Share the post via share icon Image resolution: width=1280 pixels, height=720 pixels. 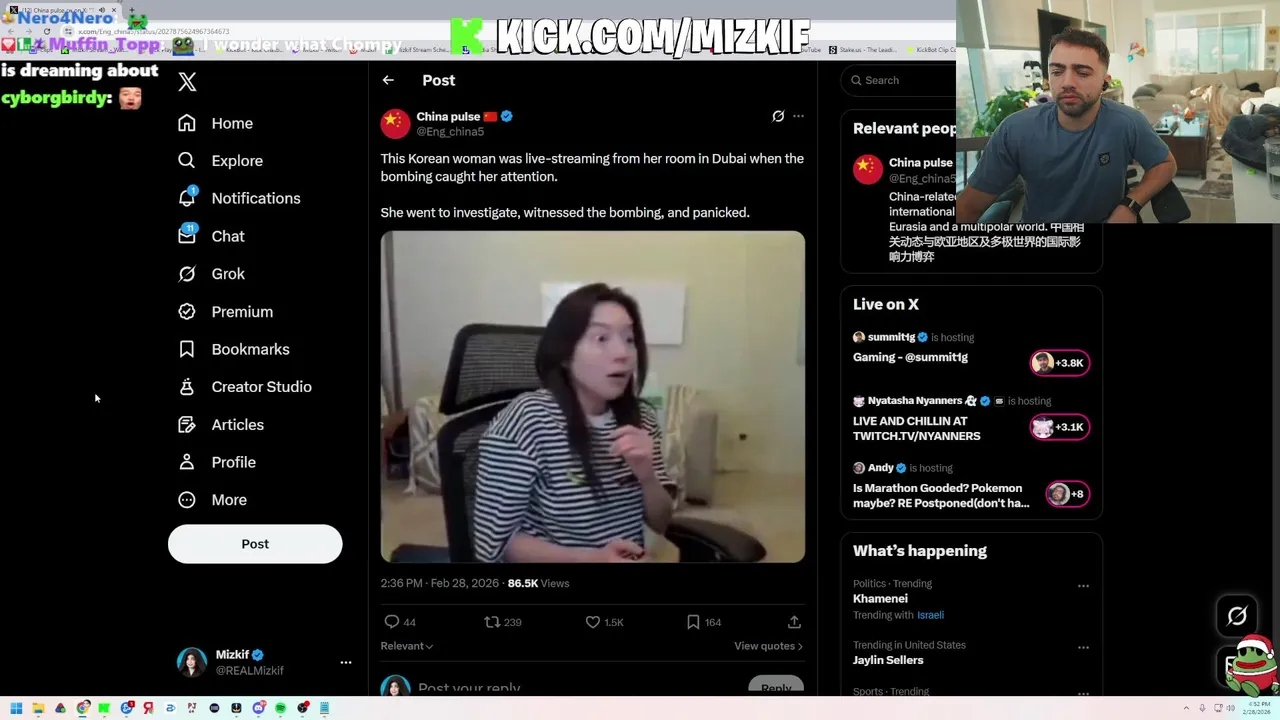[x=794, y=622]
